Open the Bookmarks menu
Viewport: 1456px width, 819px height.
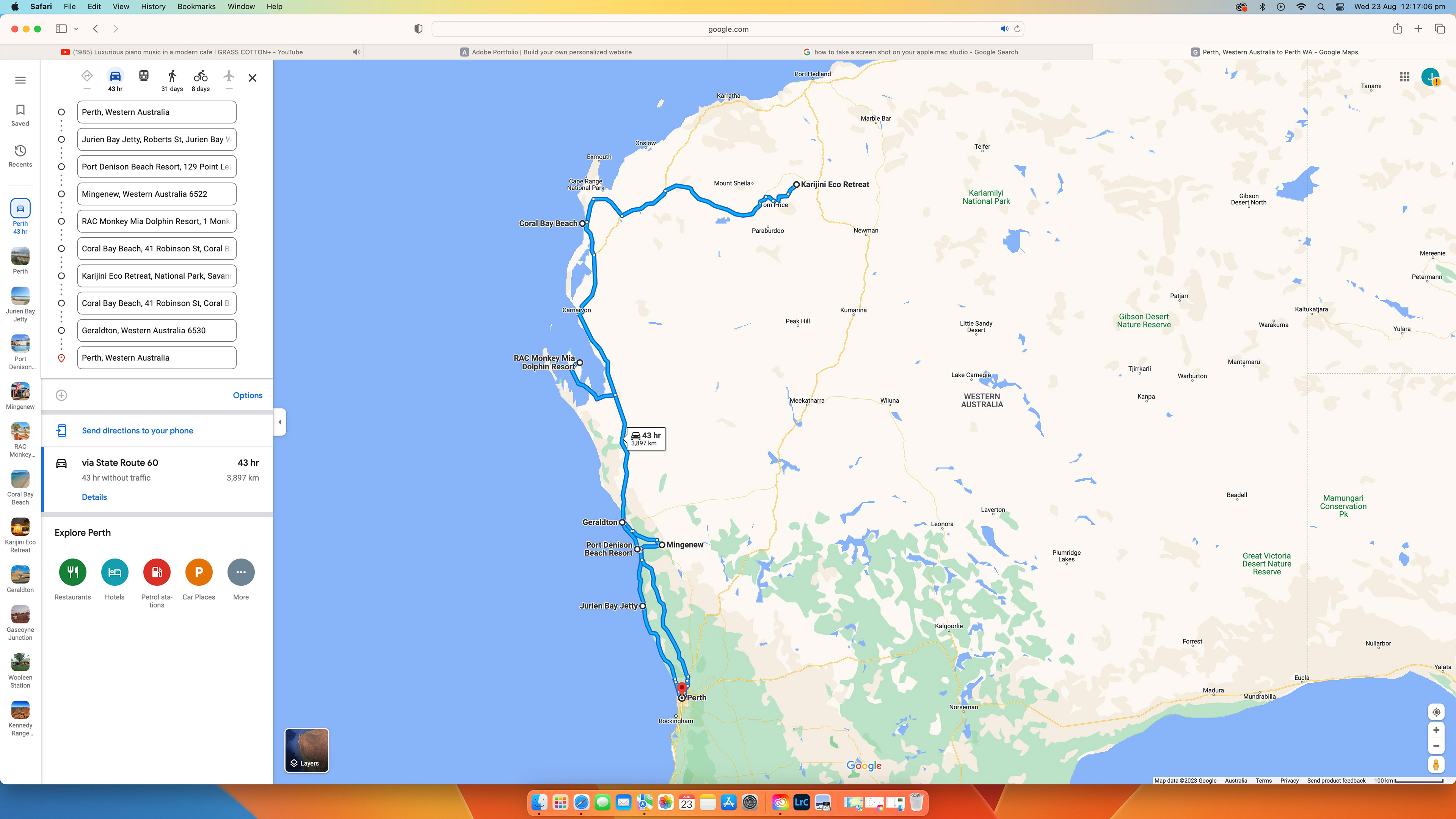click(x=196, y=7)
